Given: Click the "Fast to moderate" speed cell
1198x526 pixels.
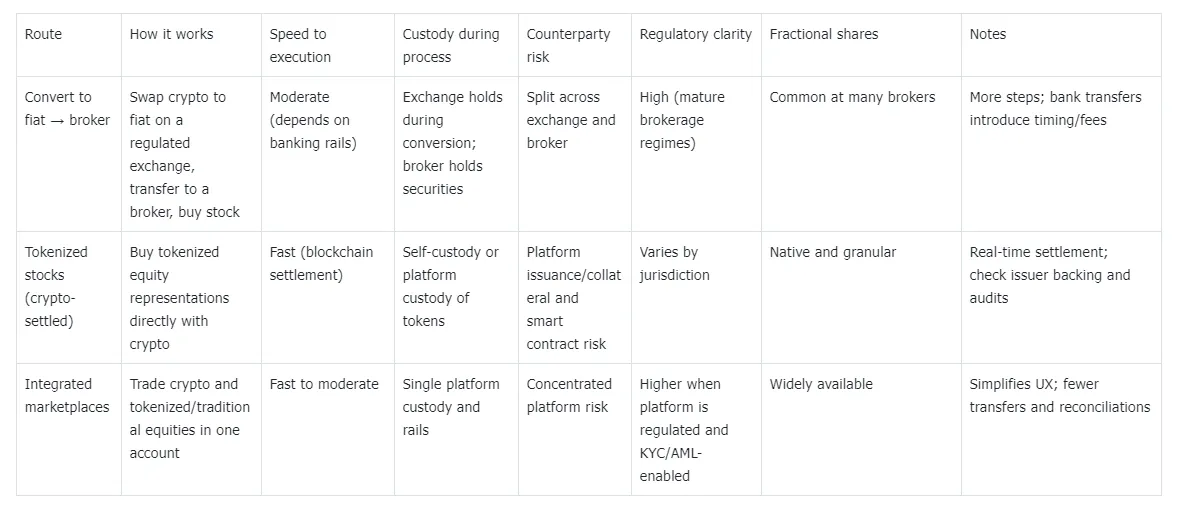Looking at the screenshot, I should click(x=324, y=384).
